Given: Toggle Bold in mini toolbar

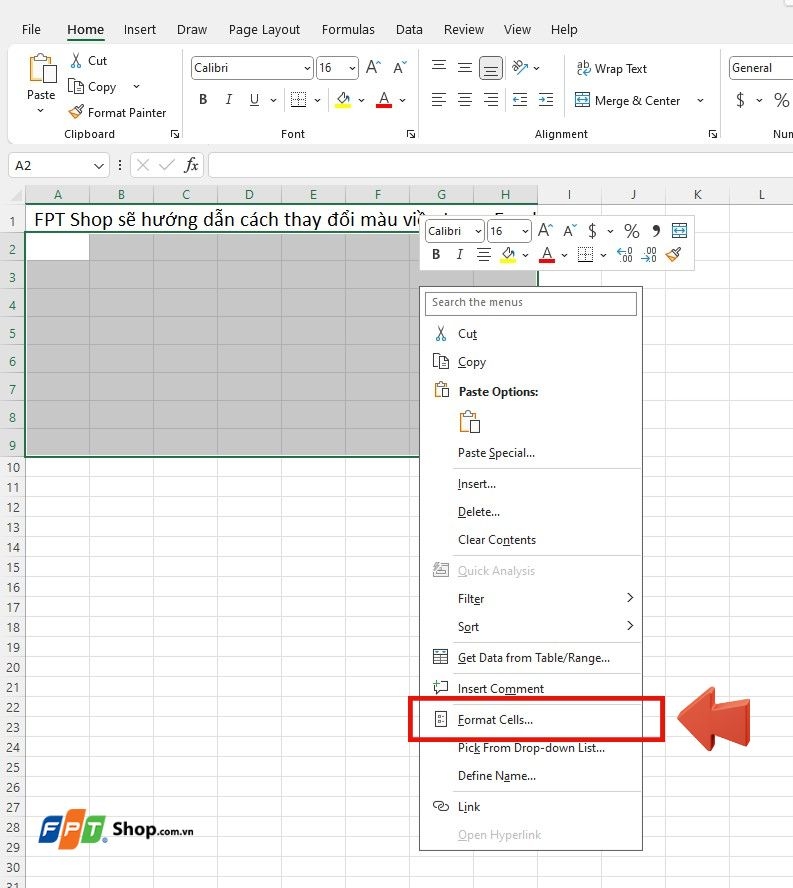Looking at the screenshot, I should point(436,255).
